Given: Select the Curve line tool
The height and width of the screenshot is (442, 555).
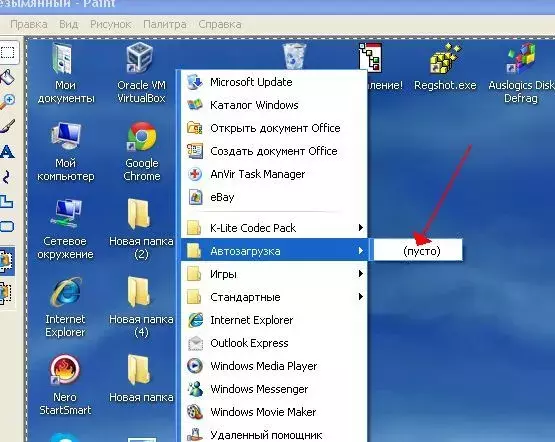Looking at the screenshot, I should (6, 177).
